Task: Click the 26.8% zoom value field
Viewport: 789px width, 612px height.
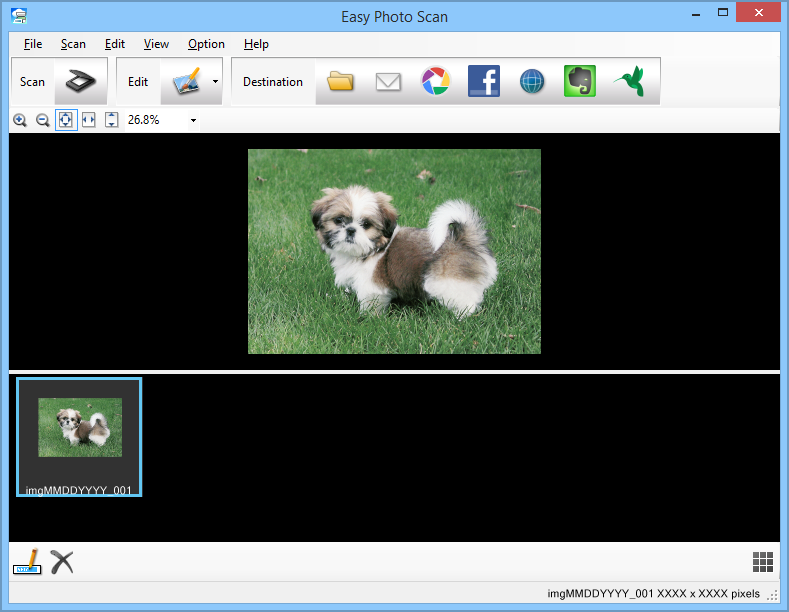Action: [x=156, y=120]
